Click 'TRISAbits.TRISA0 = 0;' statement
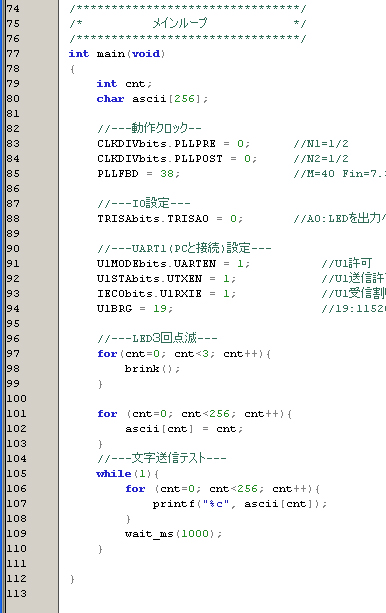 click(x=170, y=218)
